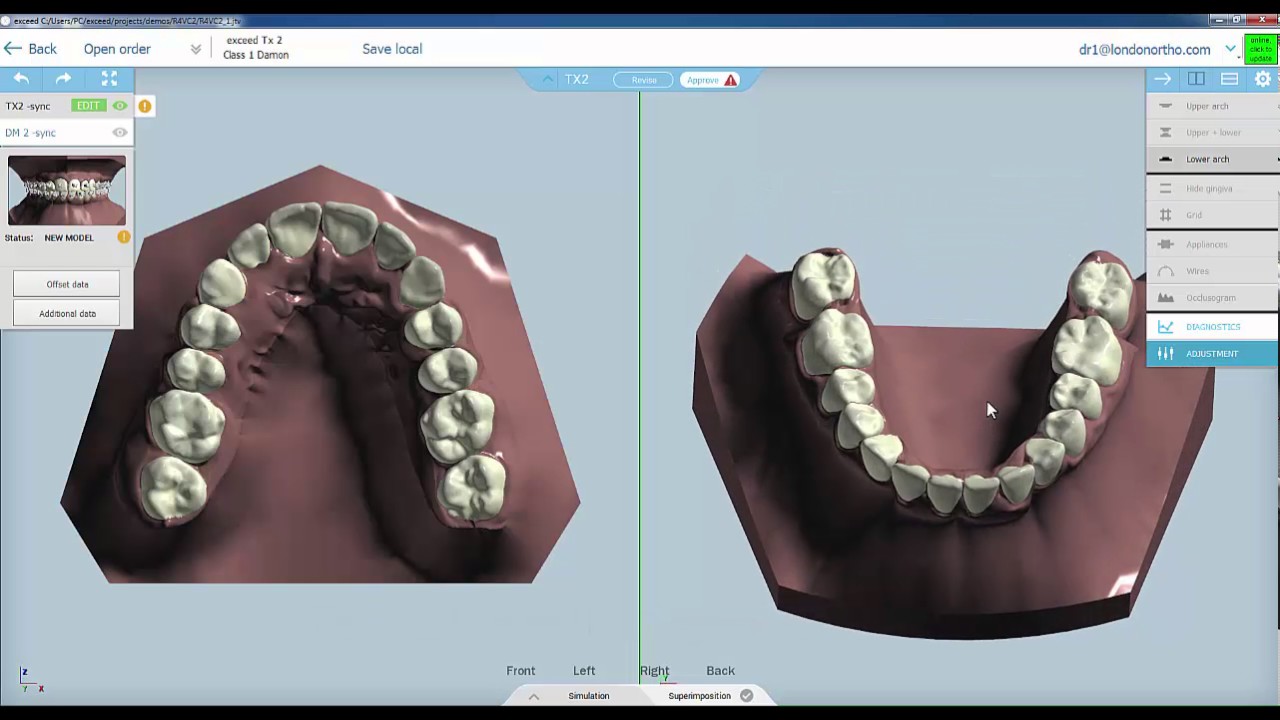Click the Back button
1280x720 pixels.
(x=30, y=48)
